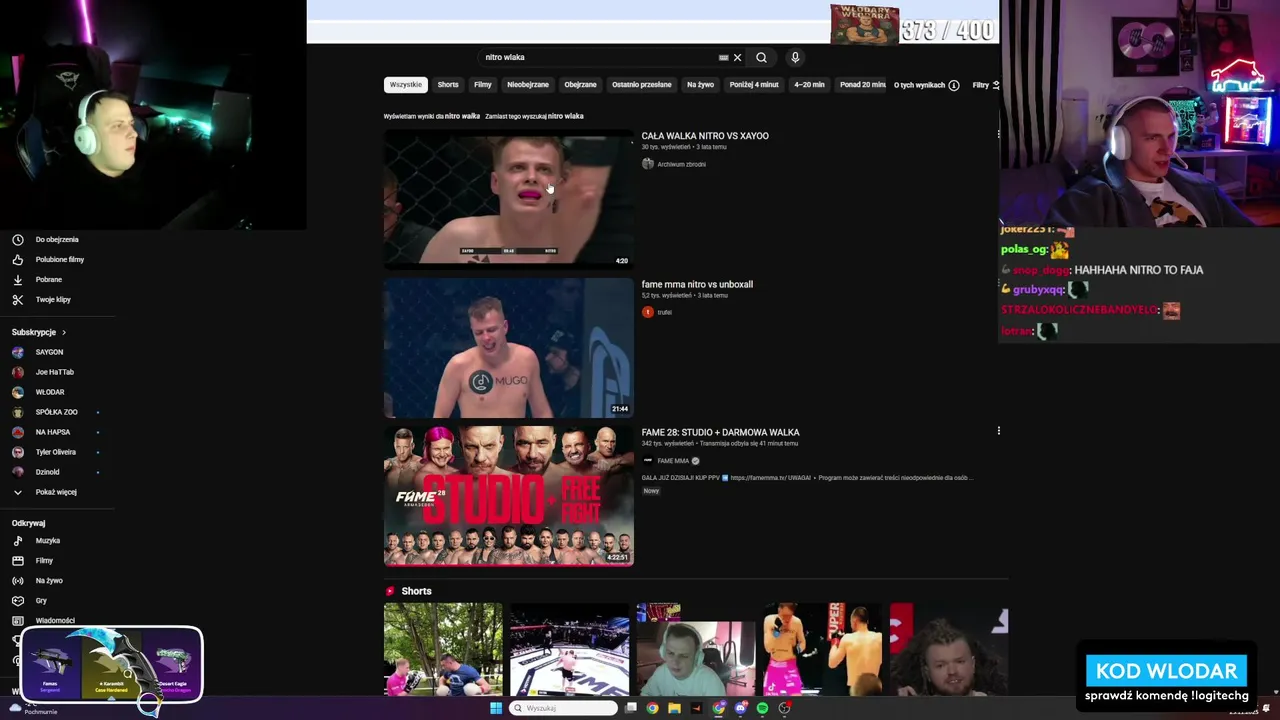Screen dimensions: 1280x720
Task: Open Twoje klipy scissors icon
Action: [x=17, y=299]
